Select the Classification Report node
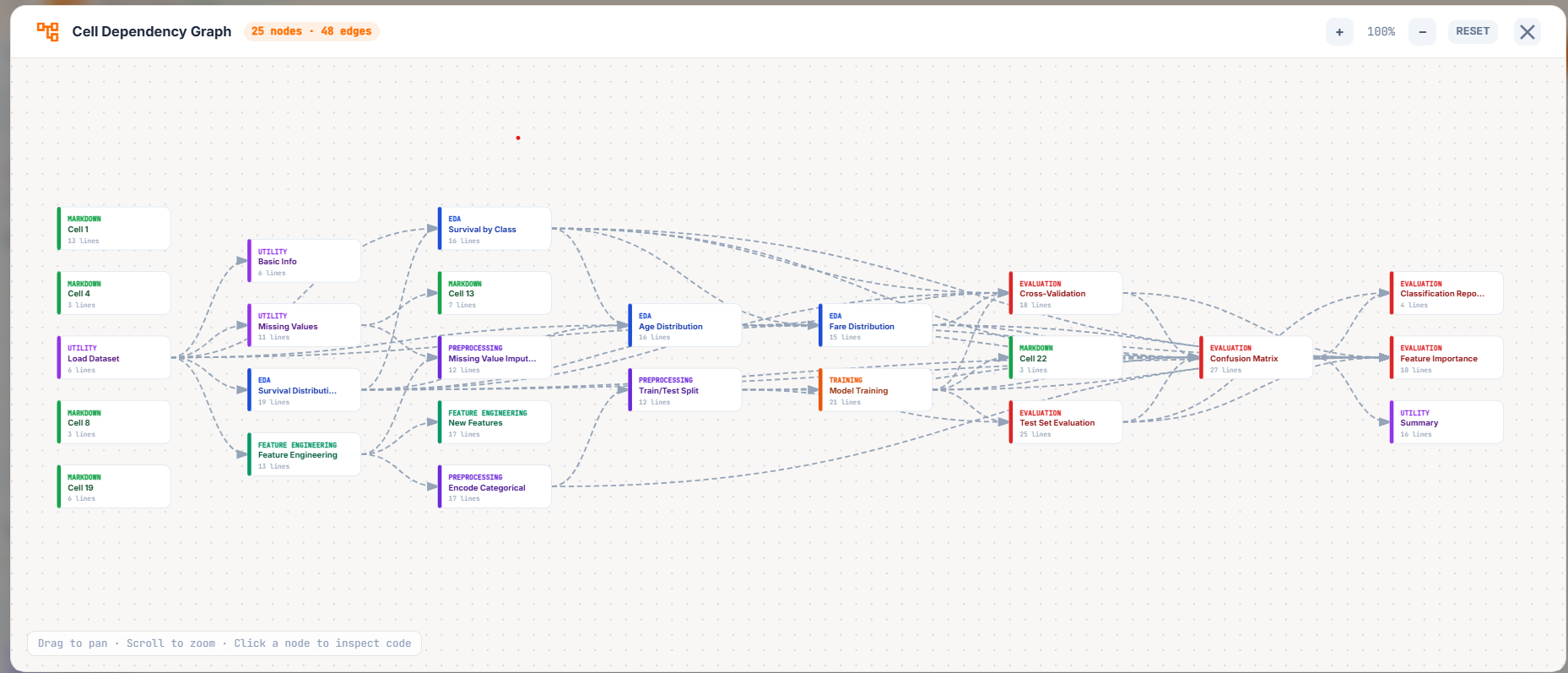The height and width of the screenshot is (673, 1568). click(1446, 293)
